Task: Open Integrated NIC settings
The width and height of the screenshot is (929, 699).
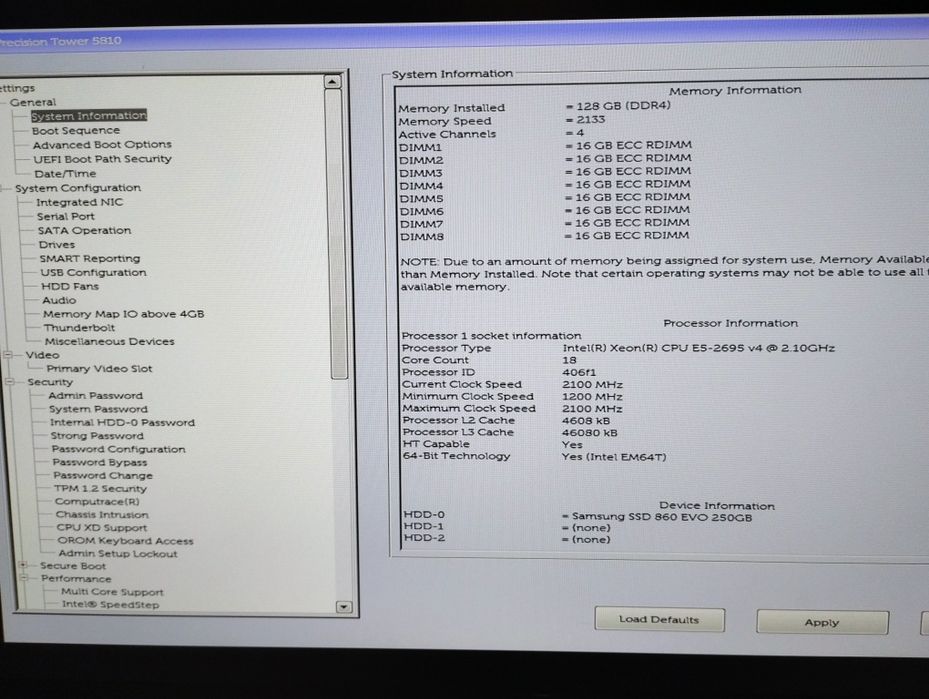Action: click(x=79, y=202)
